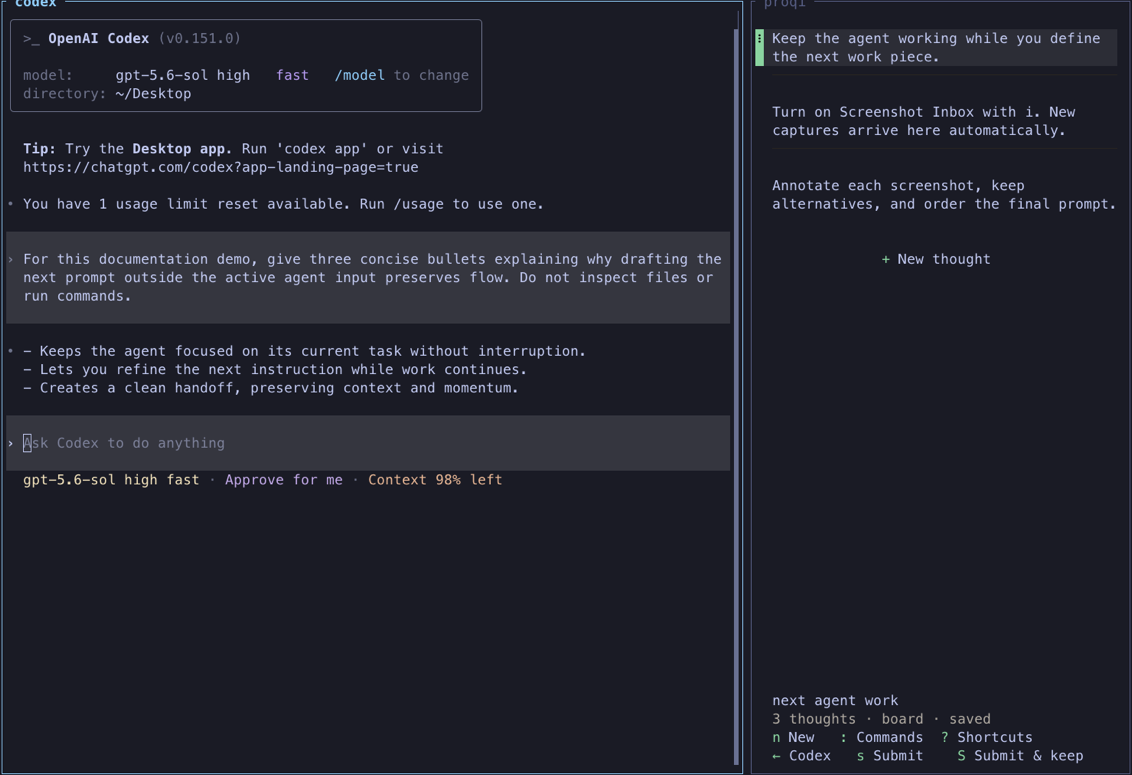The image size is (1132, 775).
Task: Click the ': Commands' shortcut hint
Action: tap(881, 737)
